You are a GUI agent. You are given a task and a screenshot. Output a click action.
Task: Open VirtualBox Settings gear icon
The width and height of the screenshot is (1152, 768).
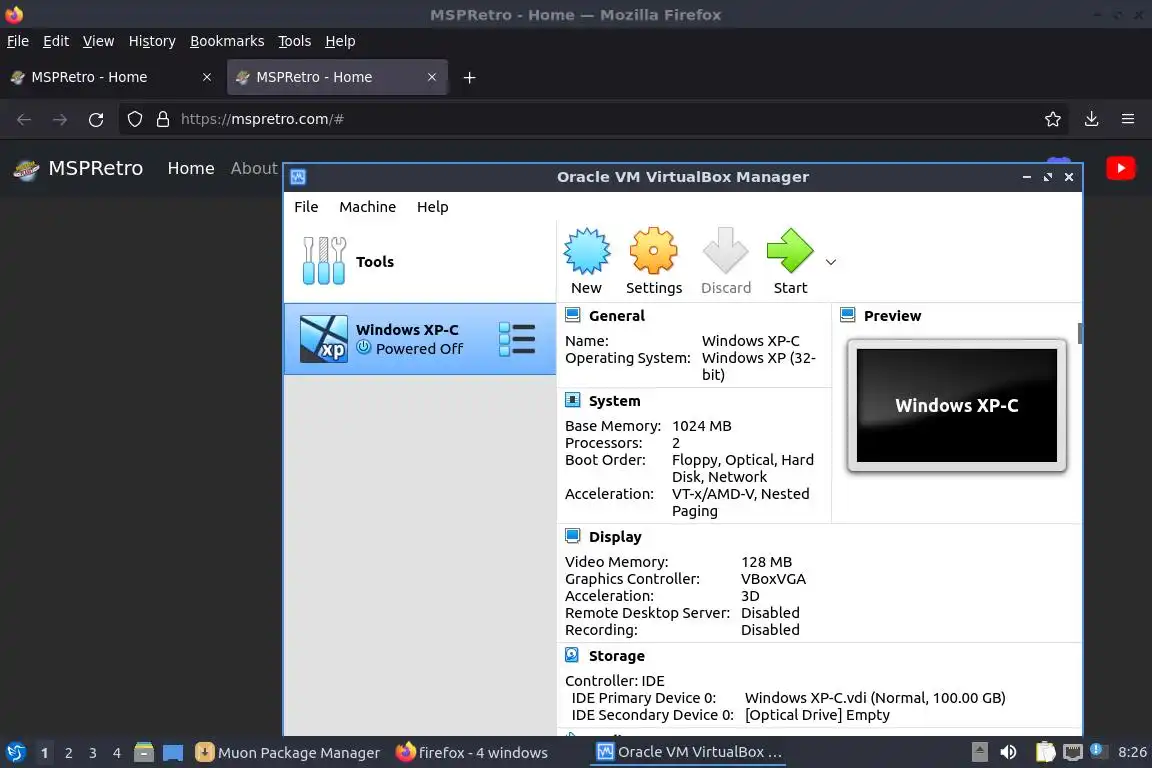(653, 251)
